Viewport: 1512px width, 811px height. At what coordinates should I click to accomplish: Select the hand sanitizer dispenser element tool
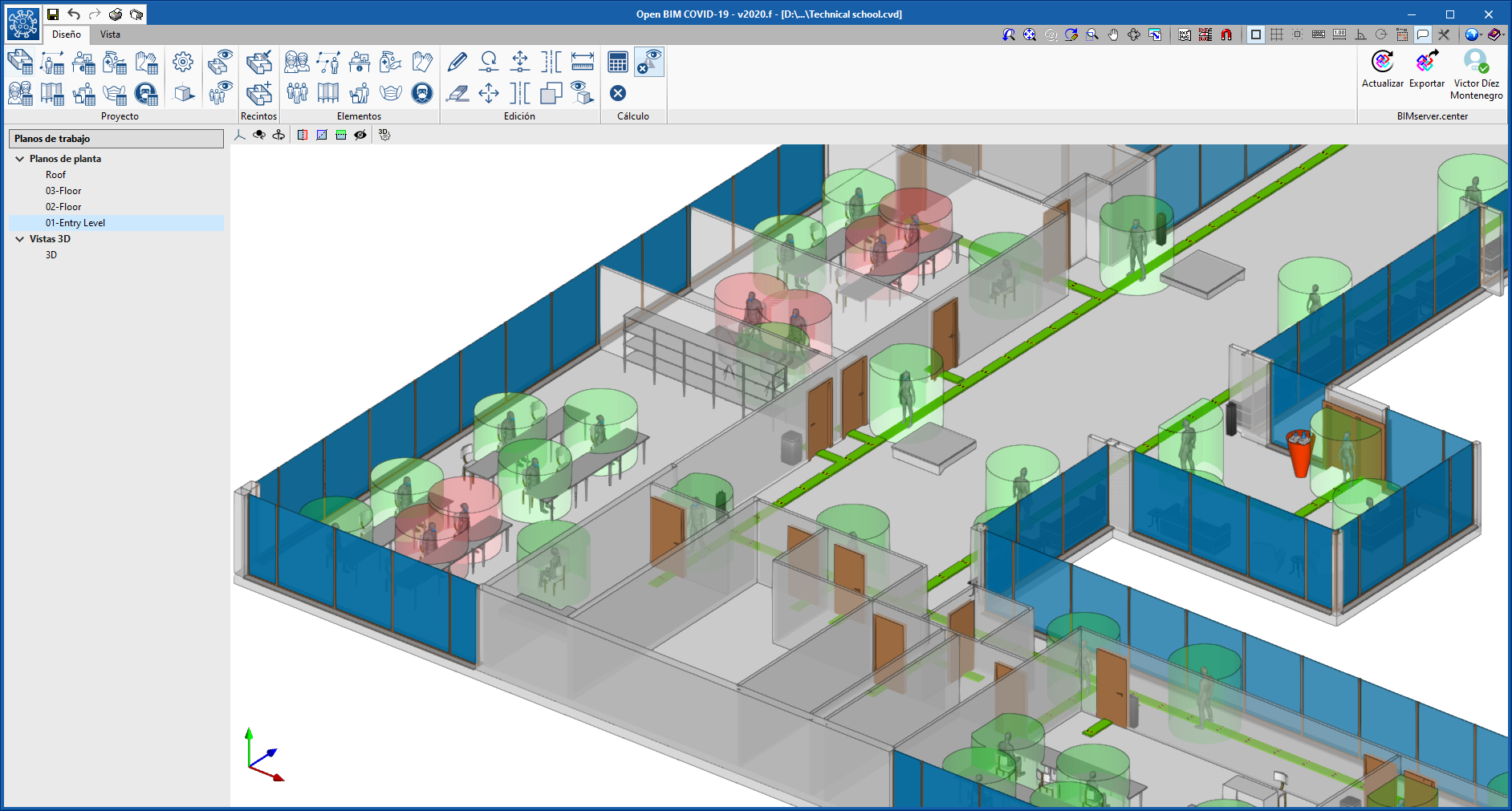[389, 62]
